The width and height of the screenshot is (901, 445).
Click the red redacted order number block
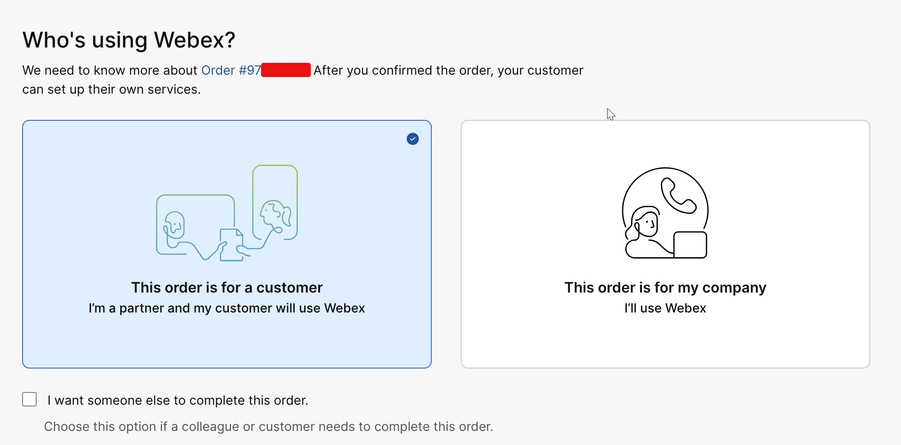click(286, 70)
